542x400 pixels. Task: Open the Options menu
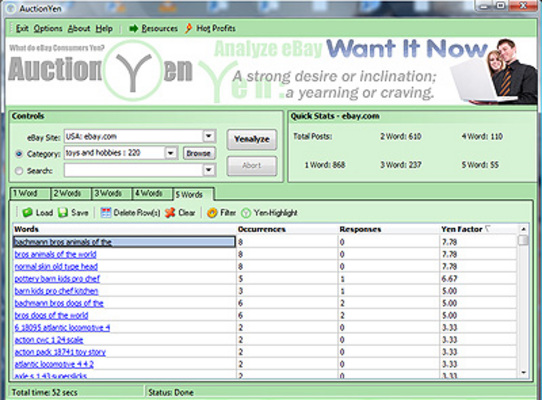(48, 28)
